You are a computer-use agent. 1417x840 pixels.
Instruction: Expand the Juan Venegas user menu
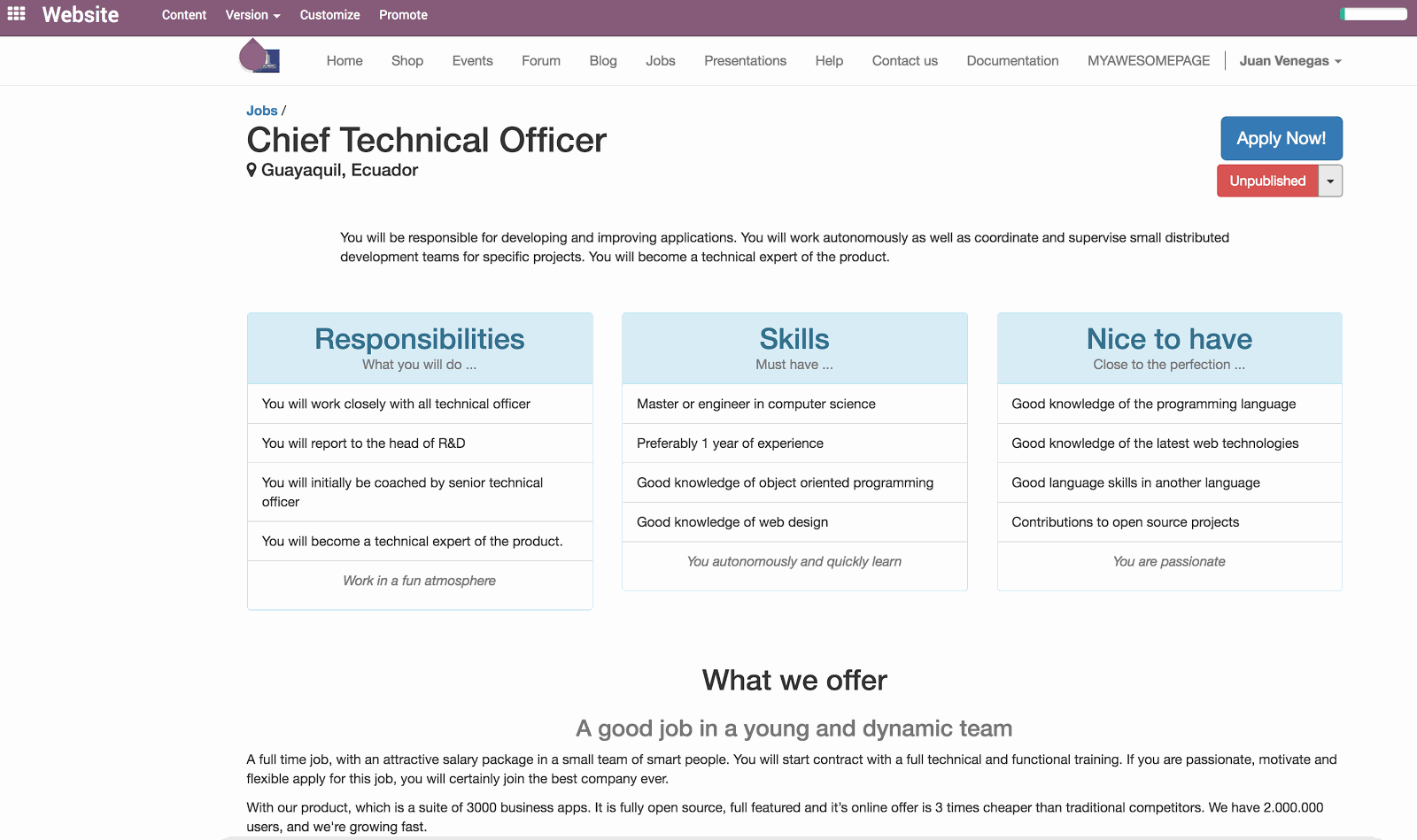(1290, 61)
